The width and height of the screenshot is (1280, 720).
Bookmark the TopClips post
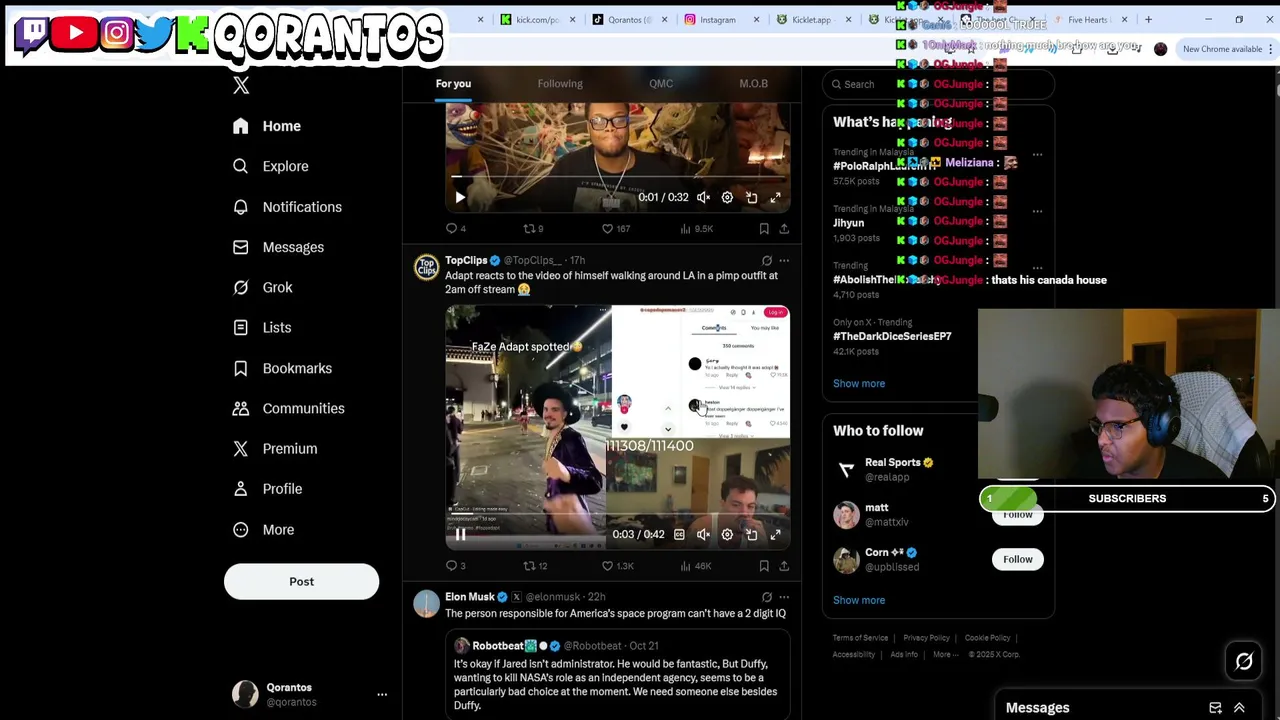tap(764, 566)
